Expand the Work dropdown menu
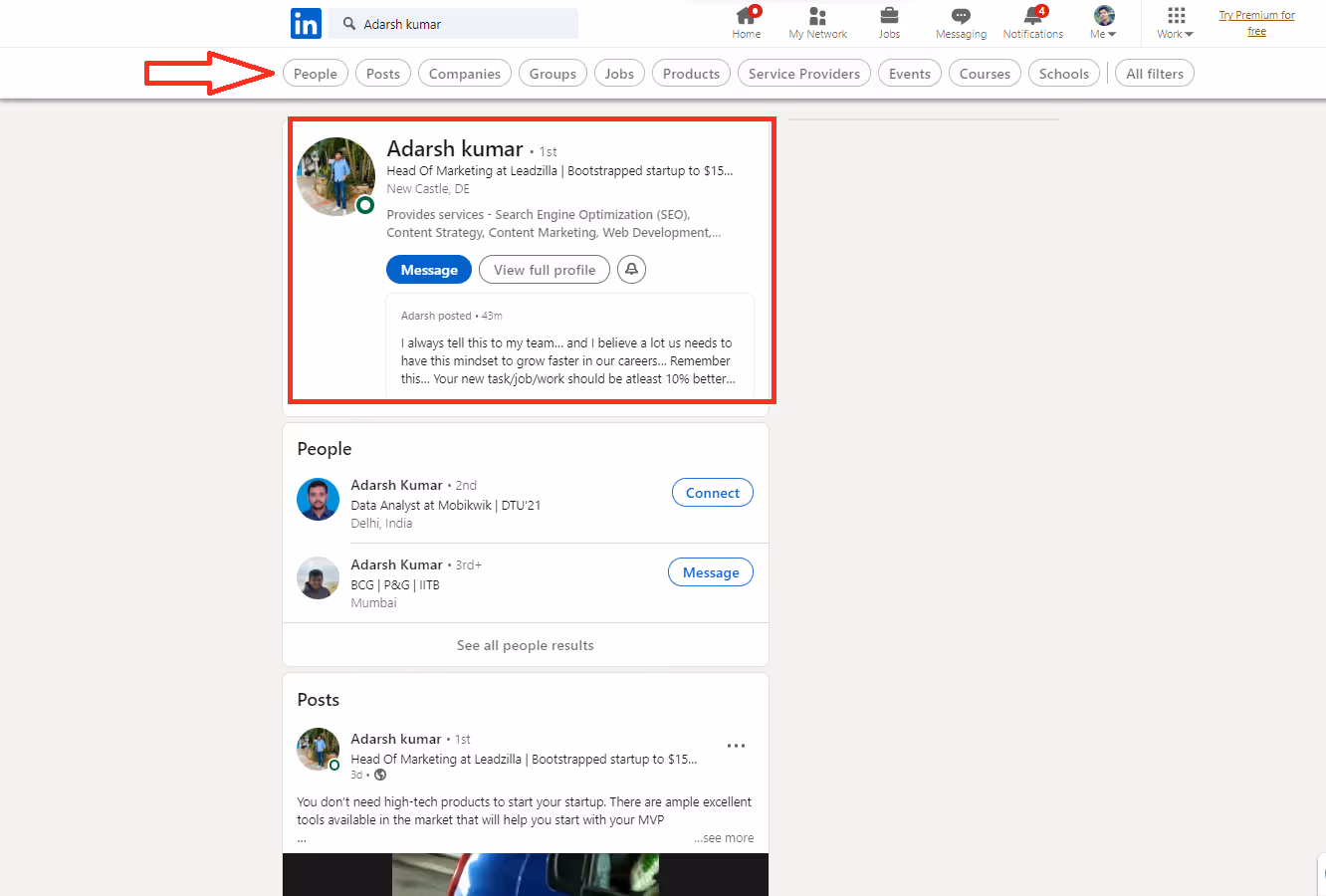The width and height of the screenshot is (1326, 896). pyautogui.click(x=1175, y=32)
